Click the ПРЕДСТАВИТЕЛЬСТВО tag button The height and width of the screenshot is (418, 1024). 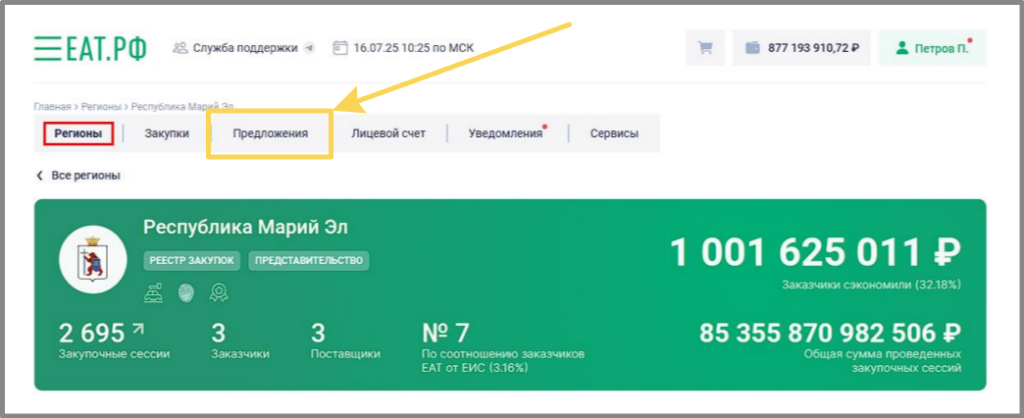(308, 260)
